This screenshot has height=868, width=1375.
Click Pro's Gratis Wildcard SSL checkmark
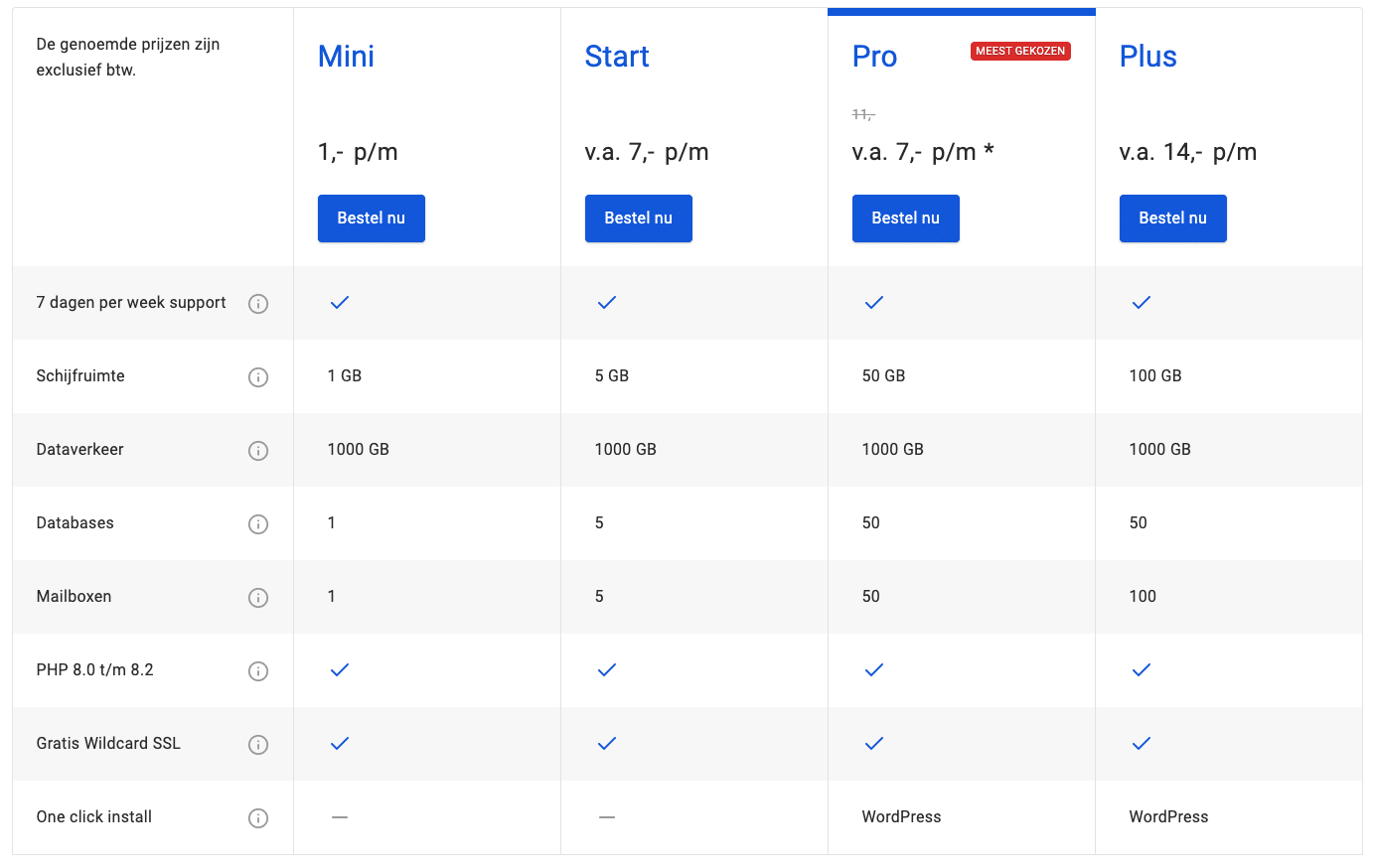[x=874, y=743]
